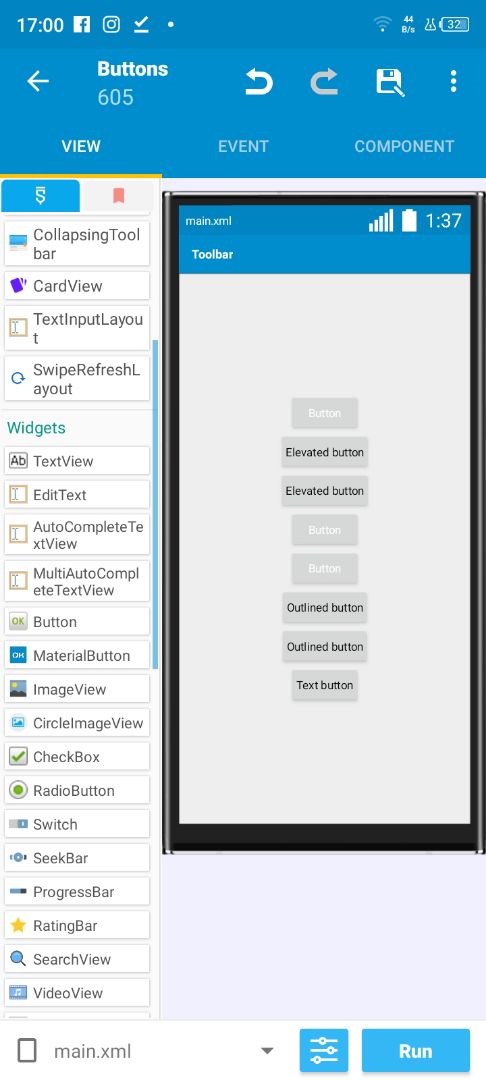Select the AutoCompleteTextView widget
This screenshot has width=486, height=1080.
77,534
